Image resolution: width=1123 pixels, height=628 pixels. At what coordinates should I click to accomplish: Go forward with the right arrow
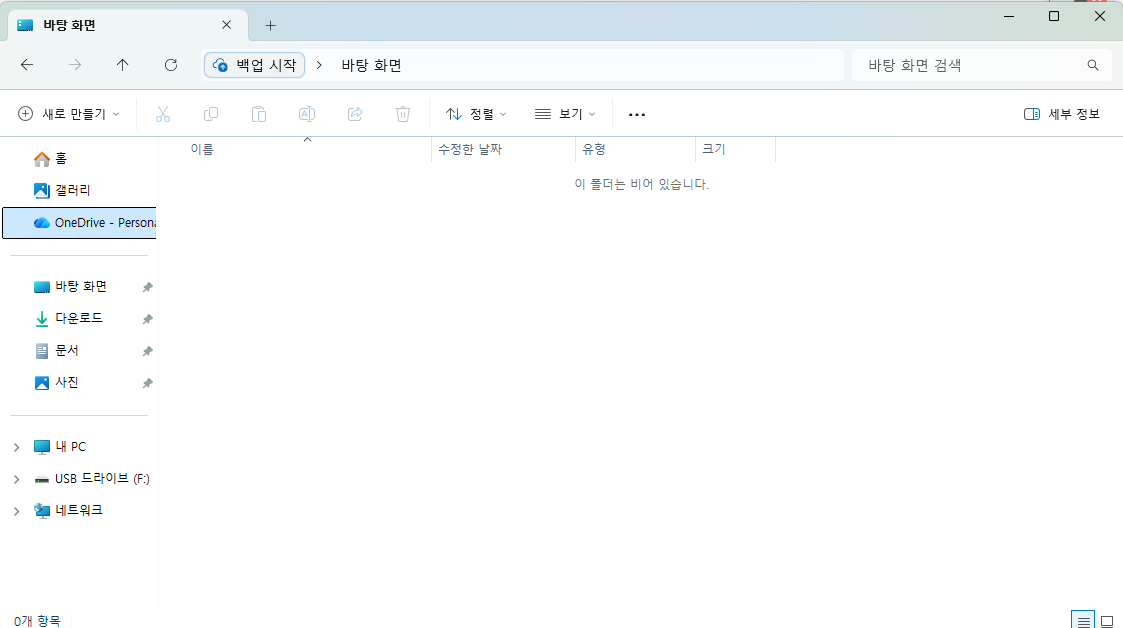click(x=74, y=65)
